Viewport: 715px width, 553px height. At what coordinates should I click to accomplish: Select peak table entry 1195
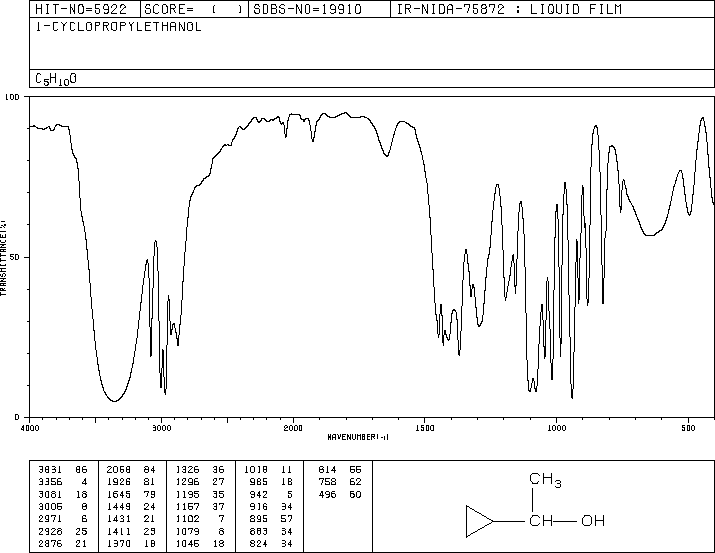[x=200, y=494]
